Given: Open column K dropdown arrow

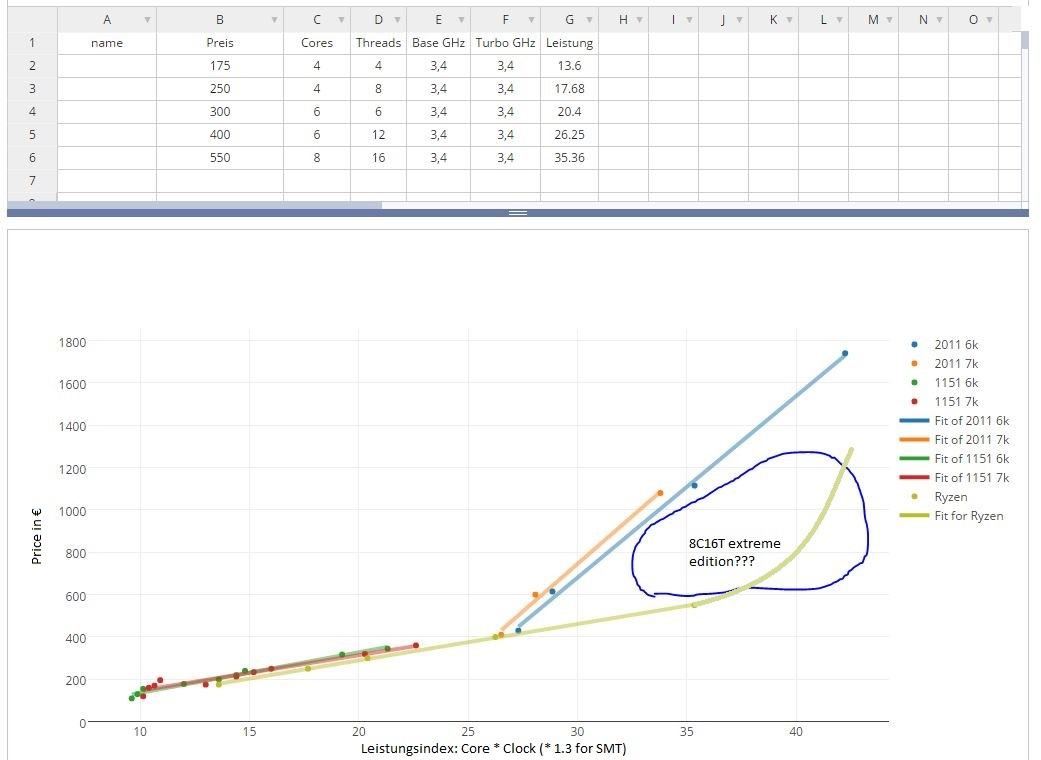Looking at the screenshot, I should pyautogui.click(x=789, y=20).
